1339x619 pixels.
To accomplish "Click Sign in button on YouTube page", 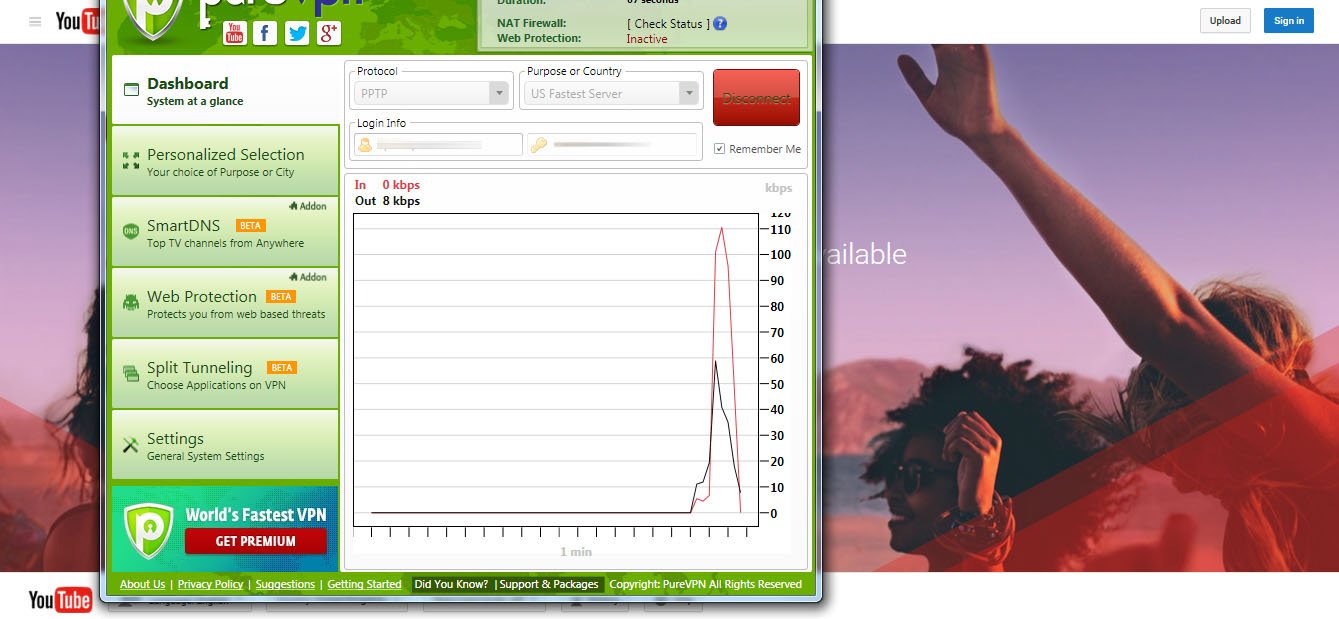I will [1289, 21].
